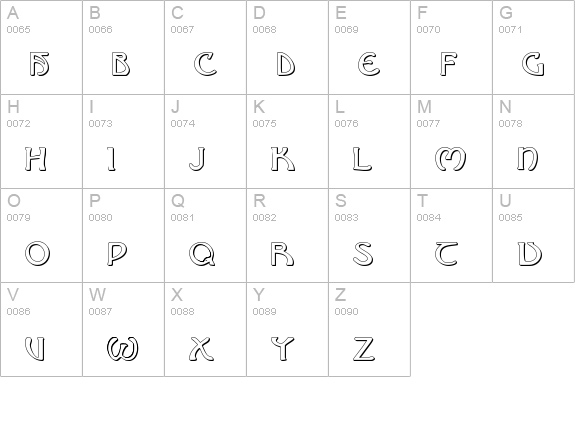Click the Q glyph preview
This screenshot has width=575, height=421.
(202, 254)
